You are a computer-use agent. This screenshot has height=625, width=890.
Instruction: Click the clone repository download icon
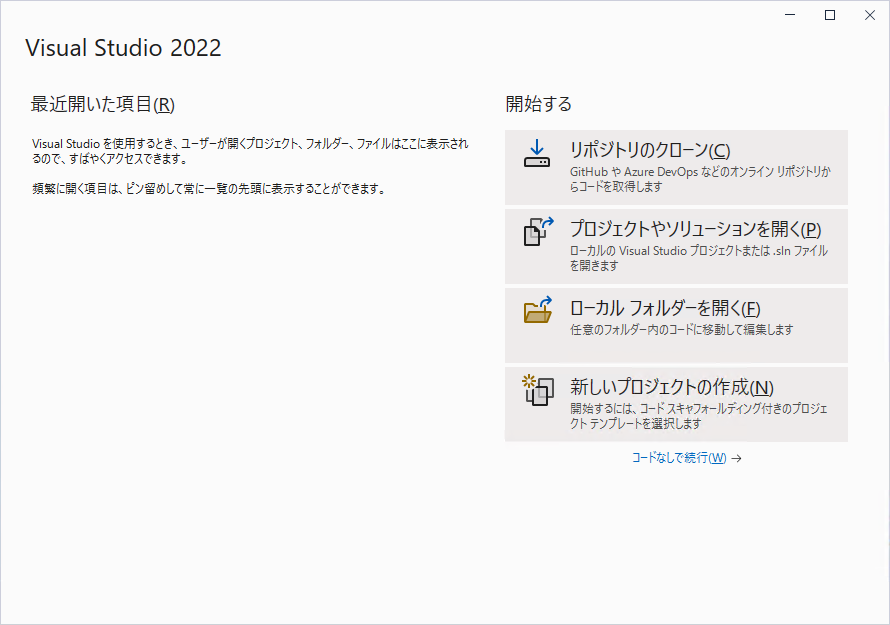(x=536, y=154)
